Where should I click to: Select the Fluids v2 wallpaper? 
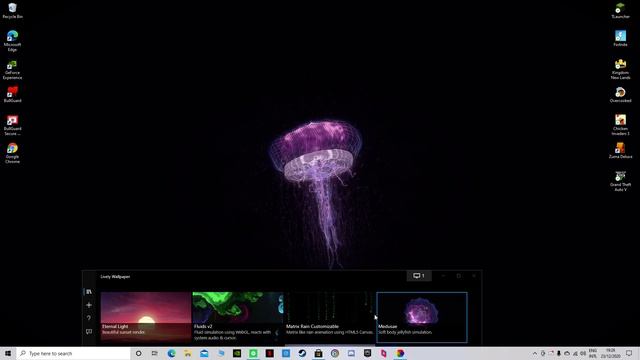(x=238, y=317)
